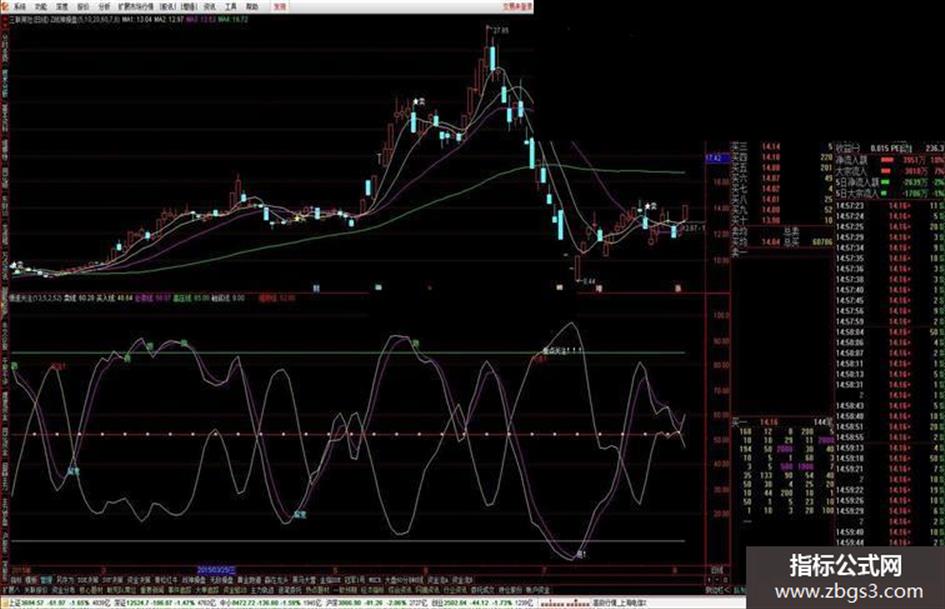Select the 14:57:23 trade tick row
The width and height of the screenshot is (945, 609).
point(890,205)
